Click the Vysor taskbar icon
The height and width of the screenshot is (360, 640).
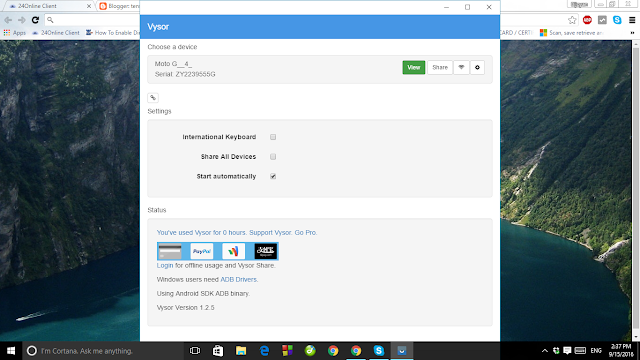tap(402, 351)
